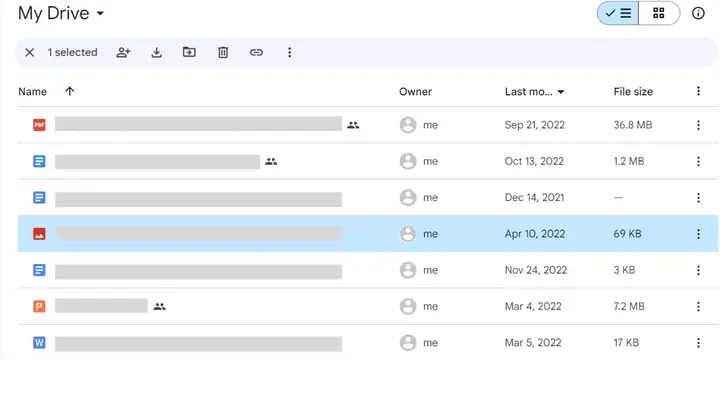Click shared icon on Sep 21, 2022 row
Viewport: 720px width, 405px height.
(x=353, y=125)
